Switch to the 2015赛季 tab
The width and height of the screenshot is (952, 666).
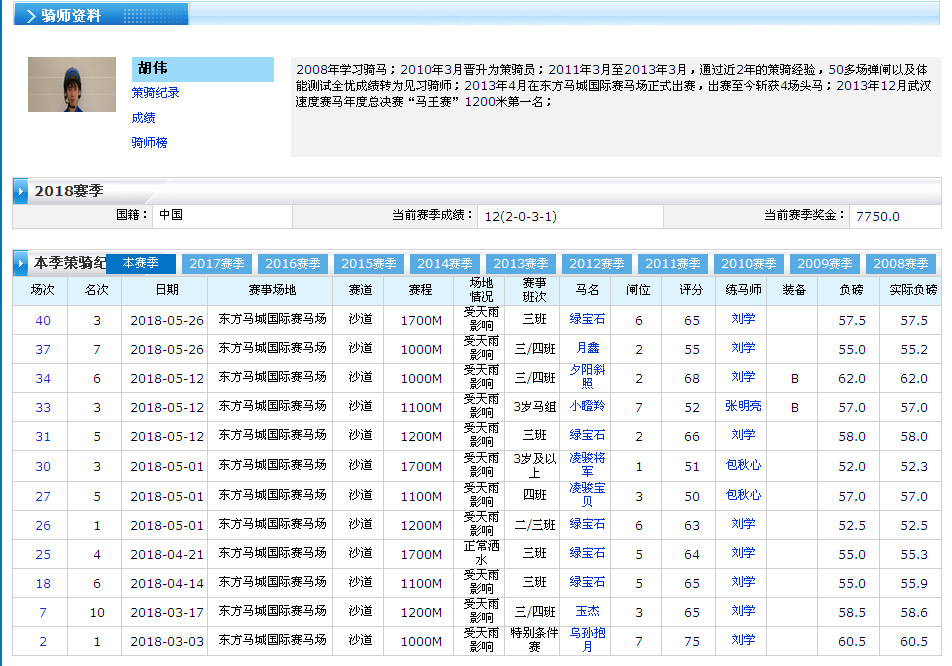pyautogui.click(x=369, y=264)
